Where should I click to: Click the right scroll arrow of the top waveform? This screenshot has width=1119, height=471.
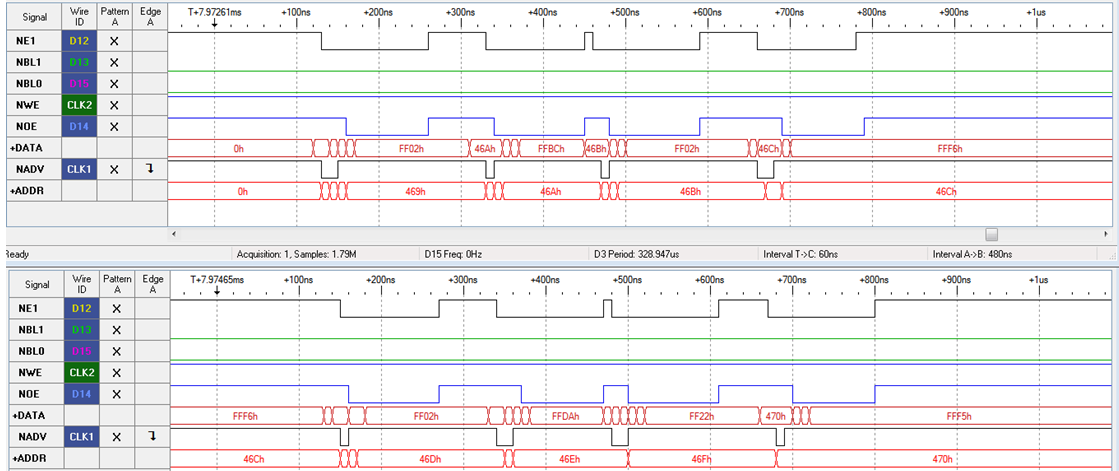click(x=1105, y=234)
